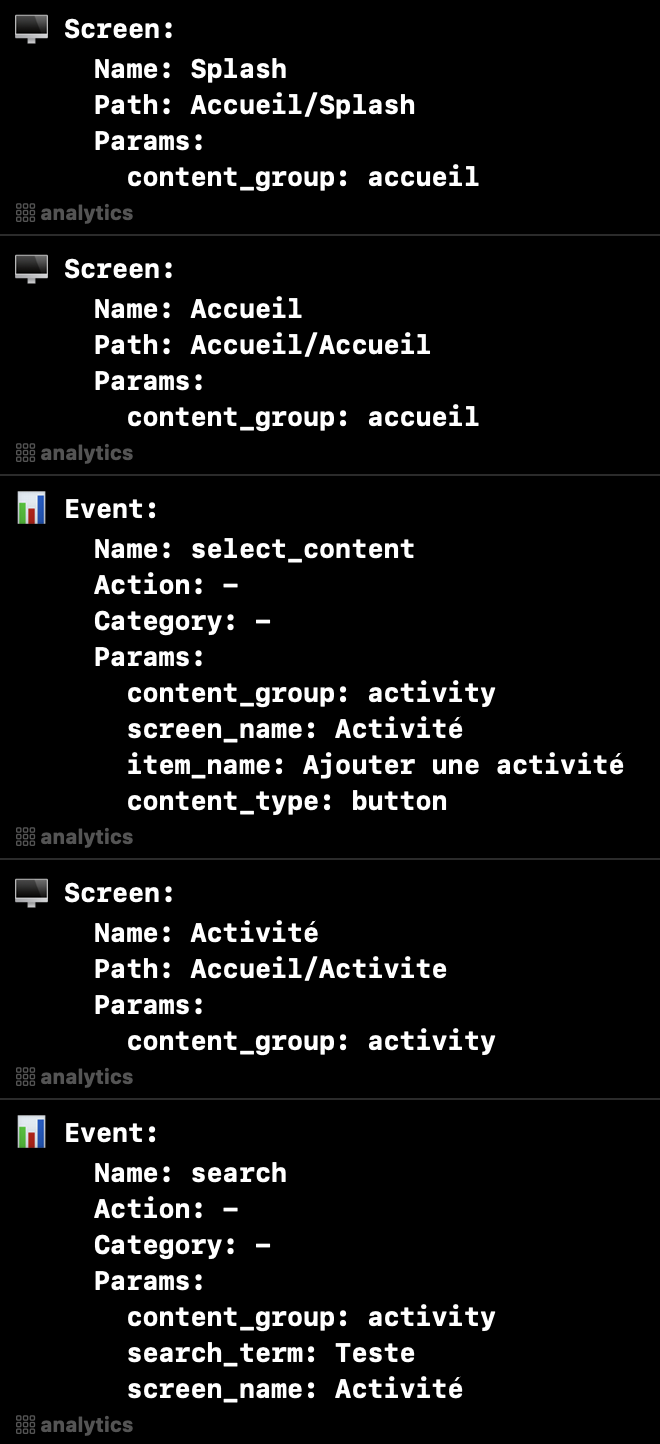The width and height of the screenshot is (660, 1444).
Task: Click the "Name: search" event line
Action: tap(190, 1173)
